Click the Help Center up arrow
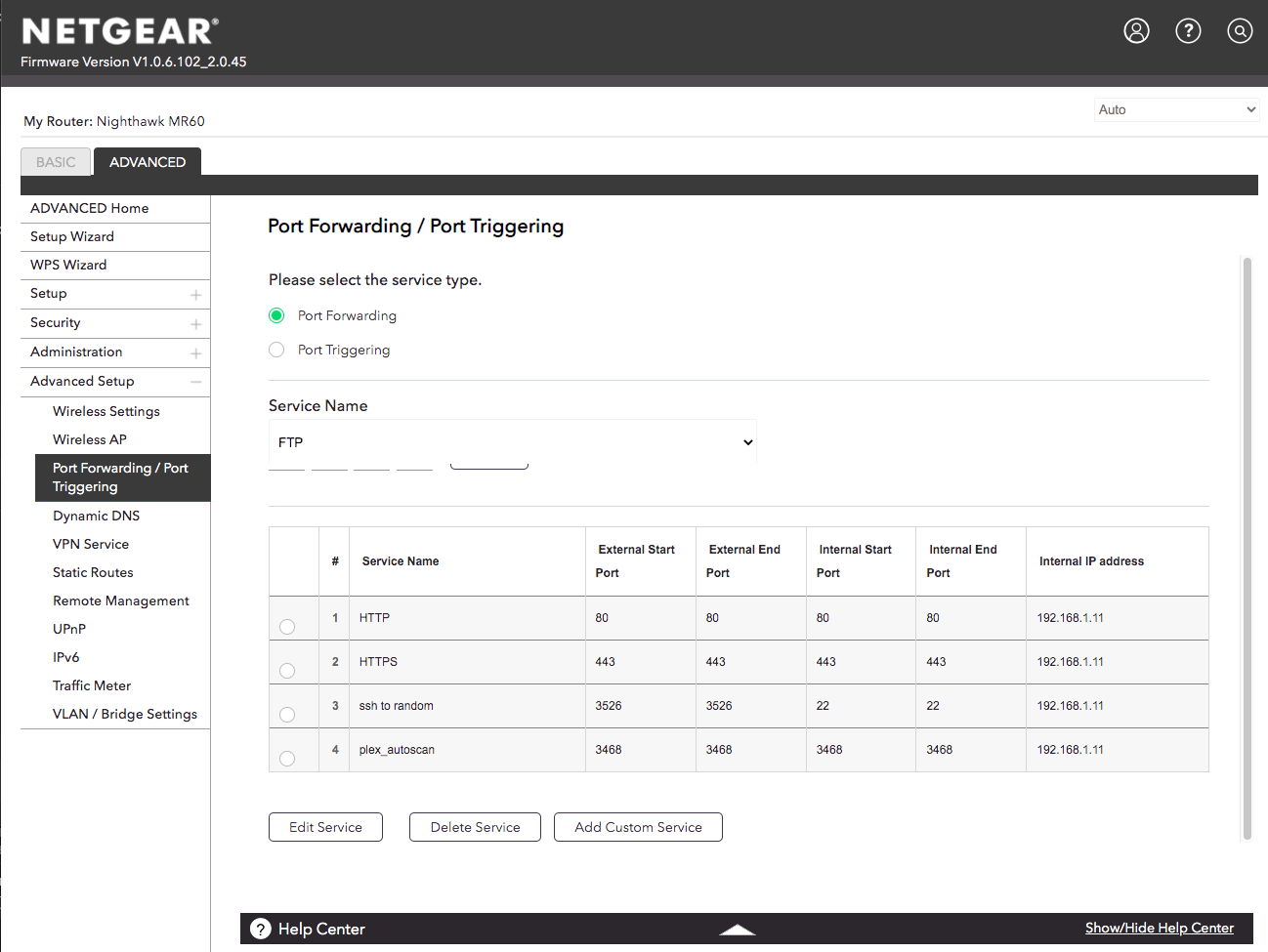The image size is (1268, 952). (x=738, y=930)
